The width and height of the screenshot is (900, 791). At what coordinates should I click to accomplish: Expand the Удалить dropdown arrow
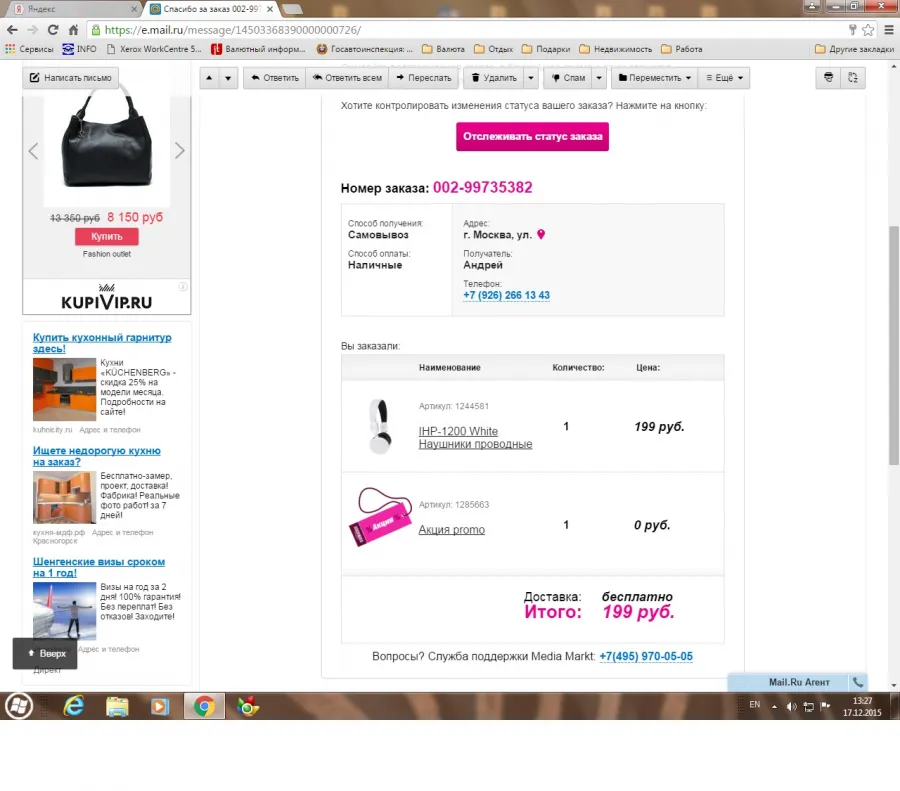tap(531, 78)
